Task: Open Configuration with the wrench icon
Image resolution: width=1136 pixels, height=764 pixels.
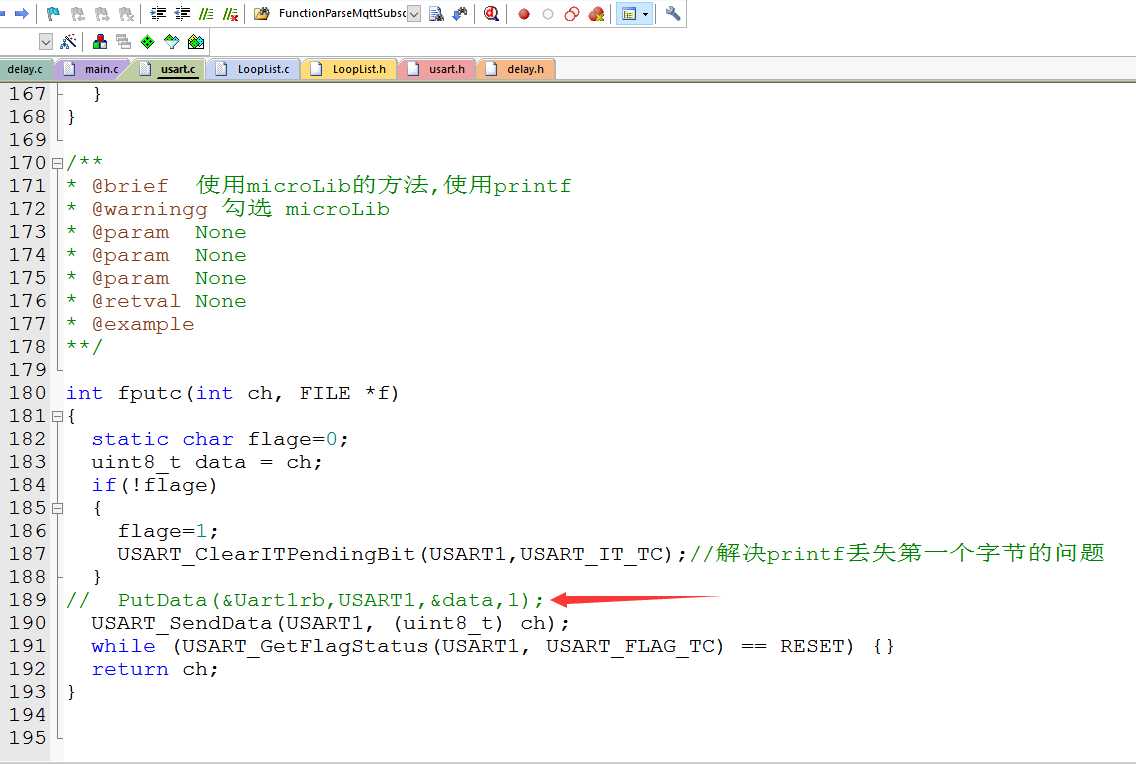Action: click(x=673, y=13)
